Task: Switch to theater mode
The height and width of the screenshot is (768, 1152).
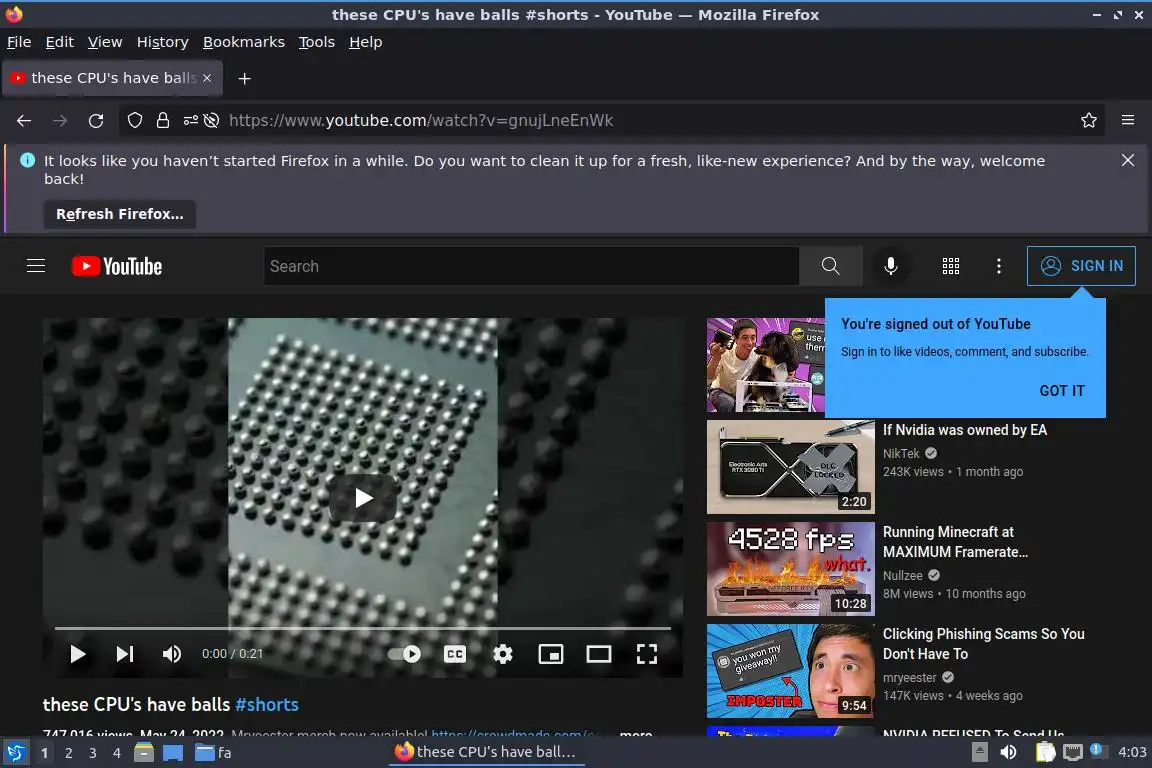Action: [599, 654]
